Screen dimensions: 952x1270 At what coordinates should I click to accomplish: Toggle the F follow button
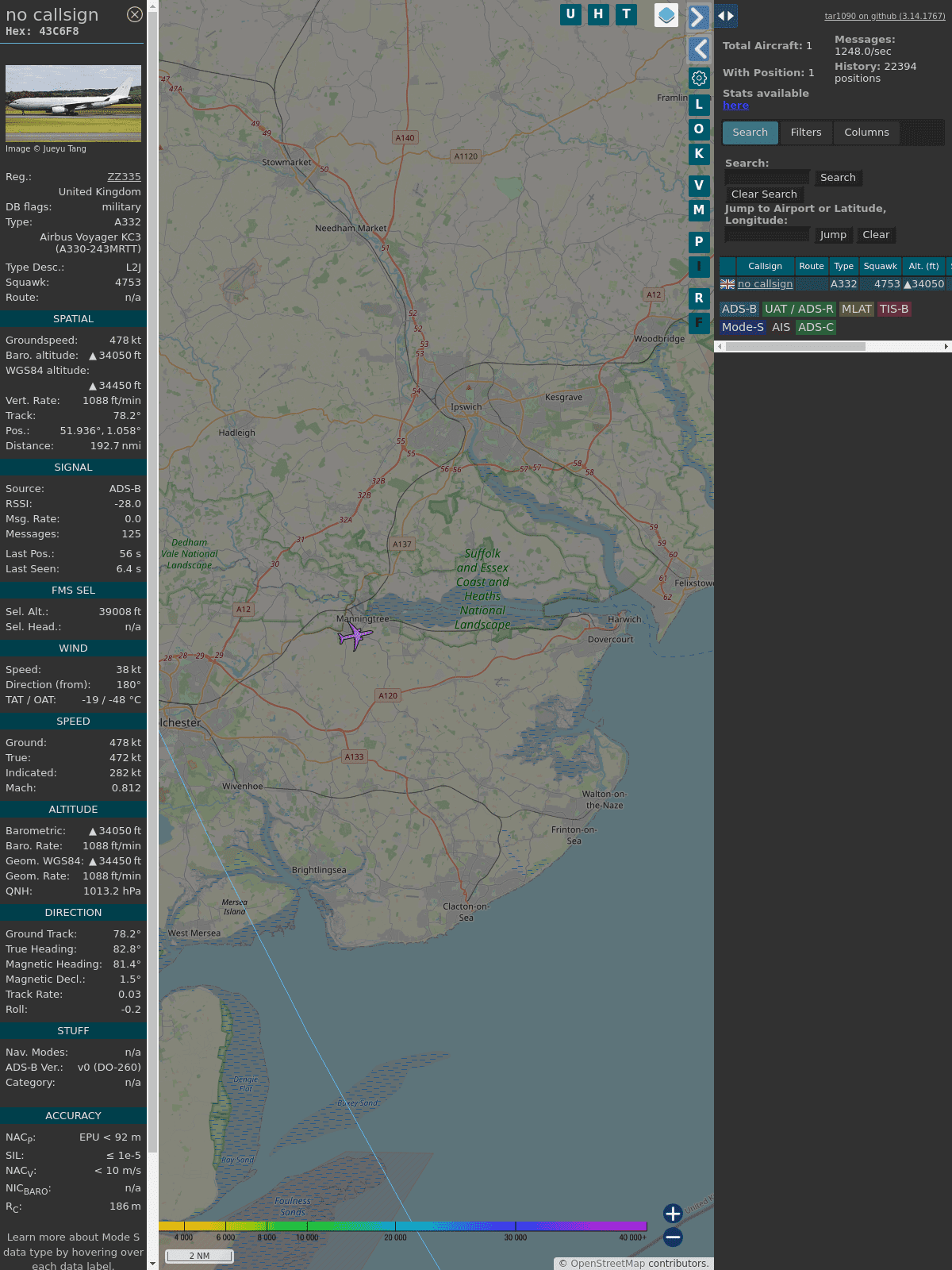point(699,322)
